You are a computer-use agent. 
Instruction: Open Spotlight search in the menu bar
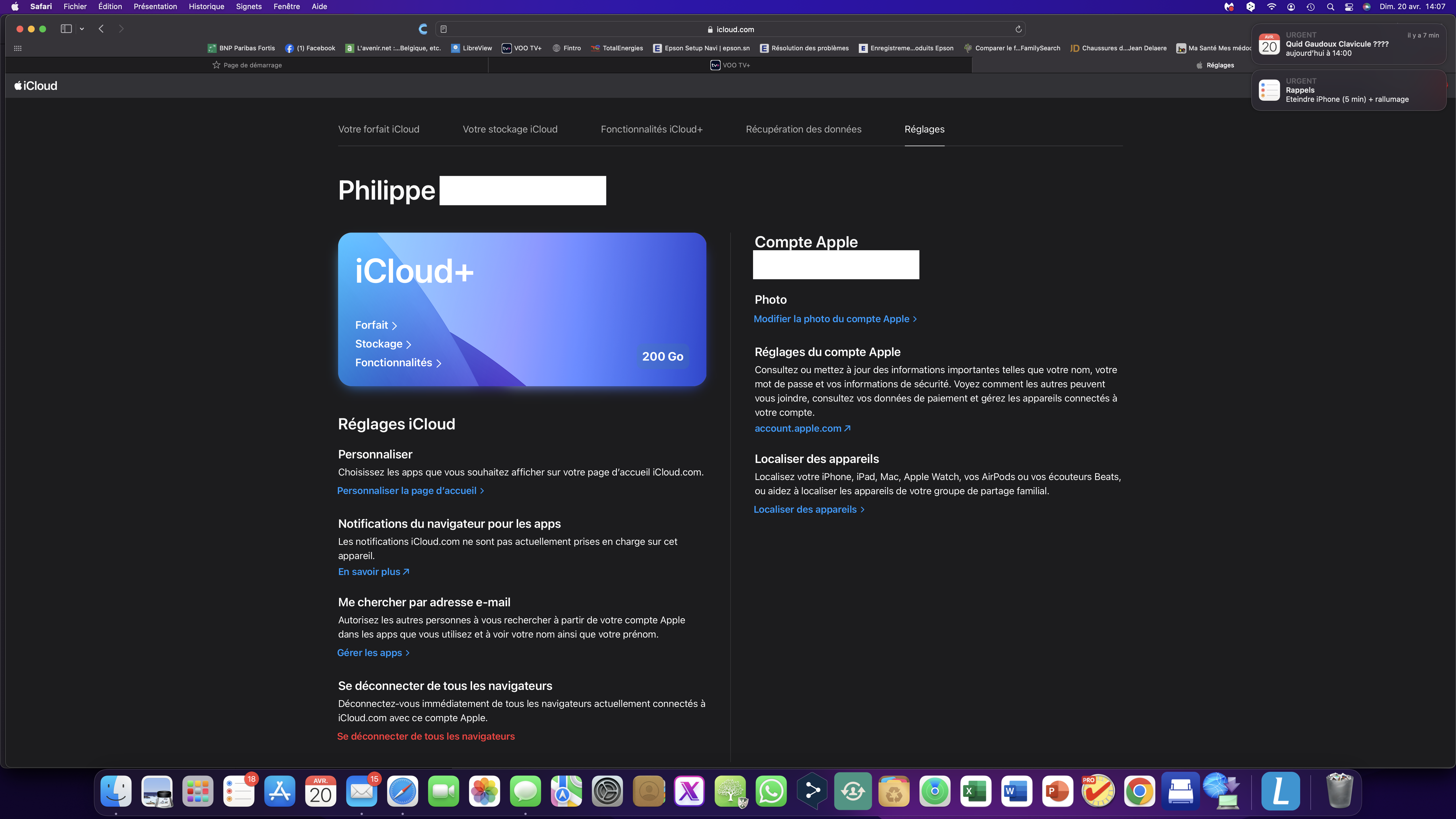click(x=1330, y=7)
